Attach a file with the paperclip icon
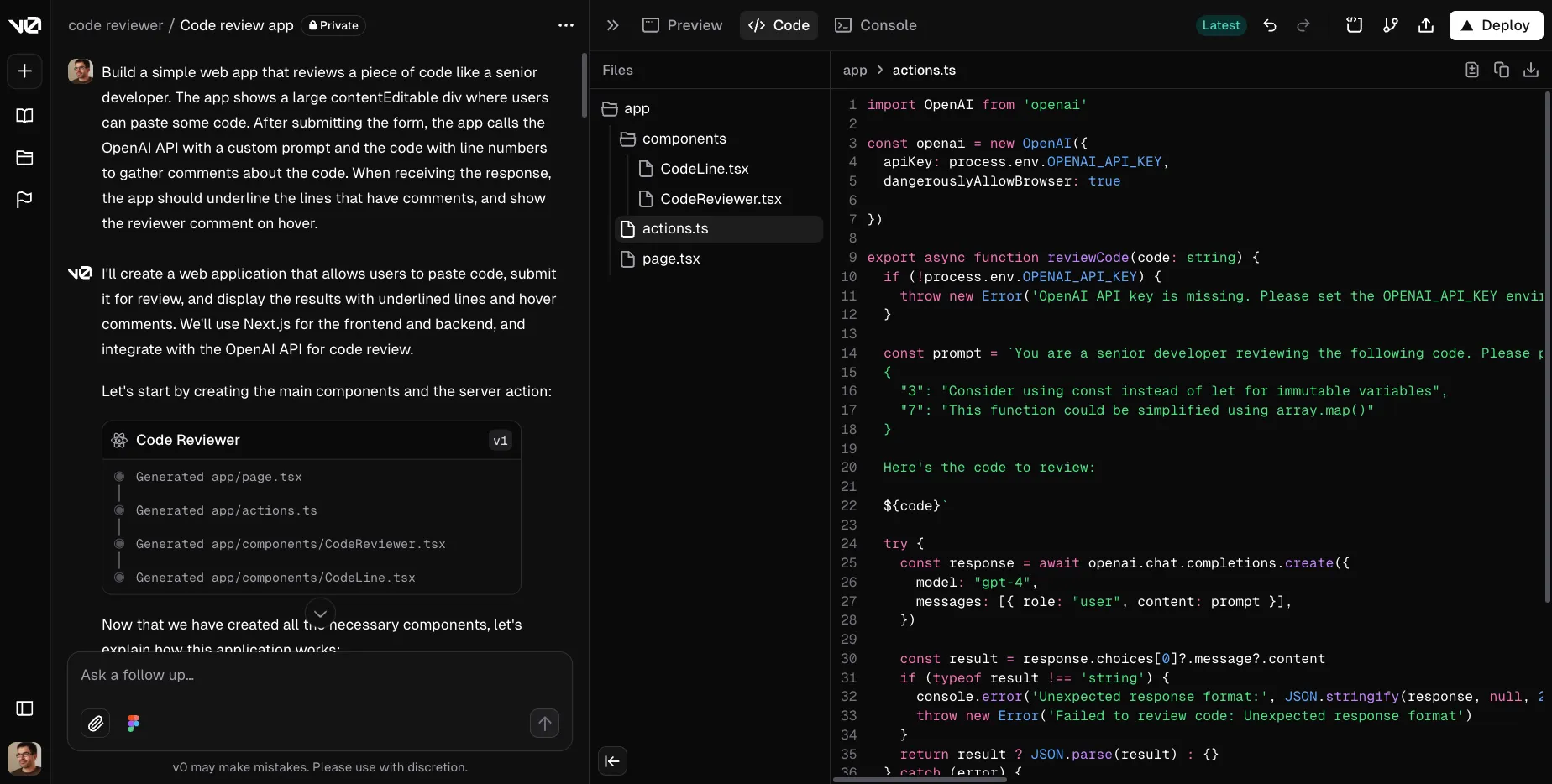1552x784 pixels. click(96, 723)
